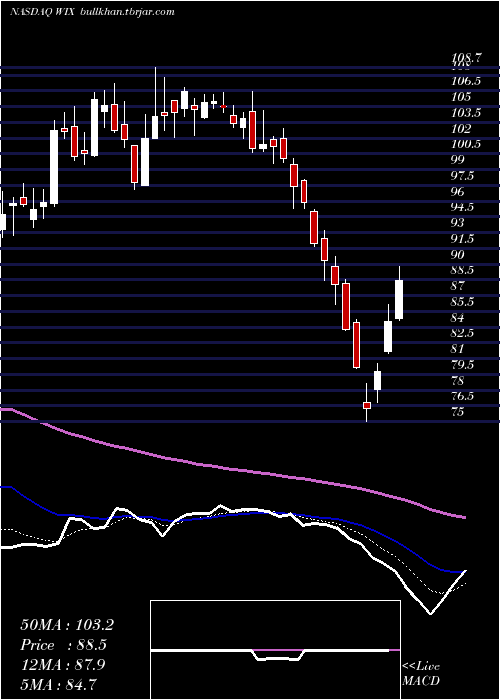Click the 103.5 price axis label

[x=467, y=113]
